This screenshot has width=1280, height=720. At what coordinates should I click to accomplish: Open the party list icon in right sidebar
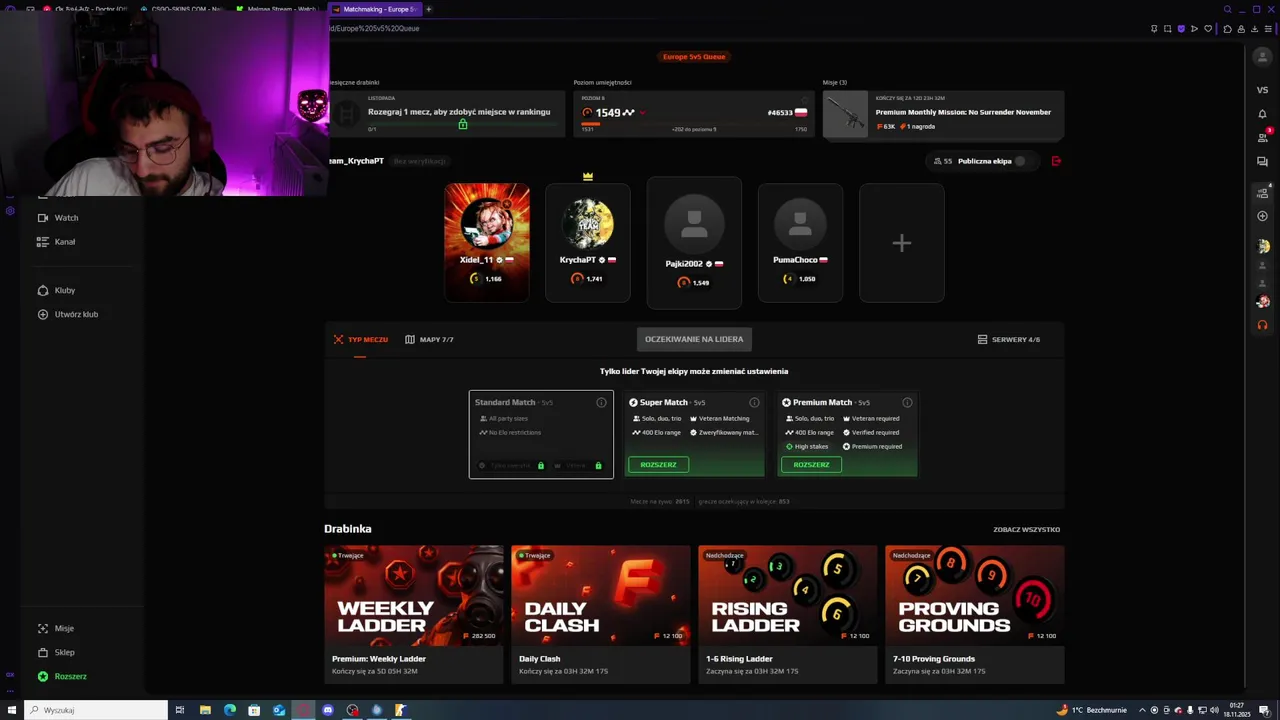[1262, 192]
